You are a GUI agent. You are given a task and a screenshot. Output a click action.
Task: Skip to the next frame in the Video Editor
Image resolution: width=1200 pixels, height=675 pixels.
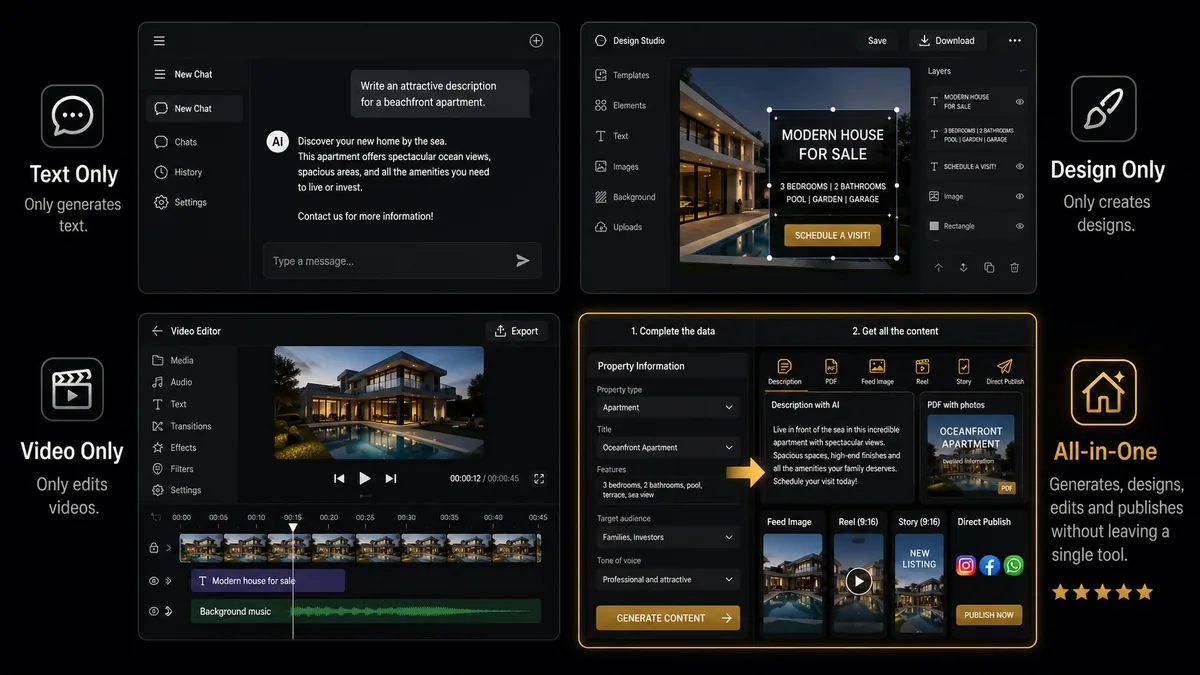391,479
